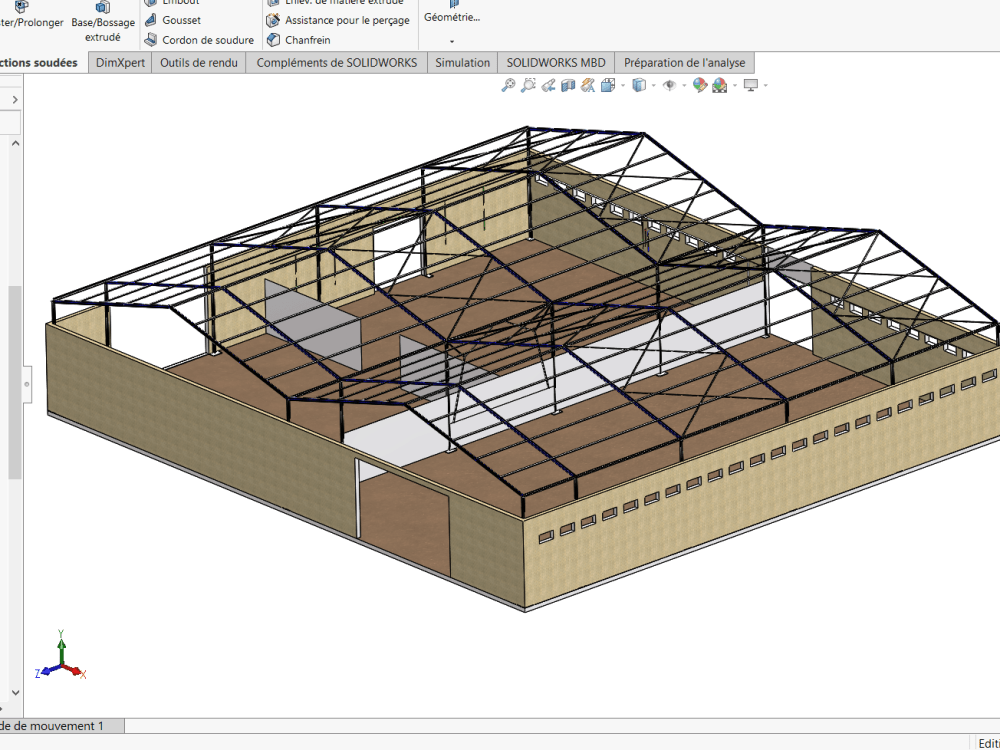The image size is (1000, 750).
Task: Open the DimXpert ribbon tab
Action: (119, 62)
